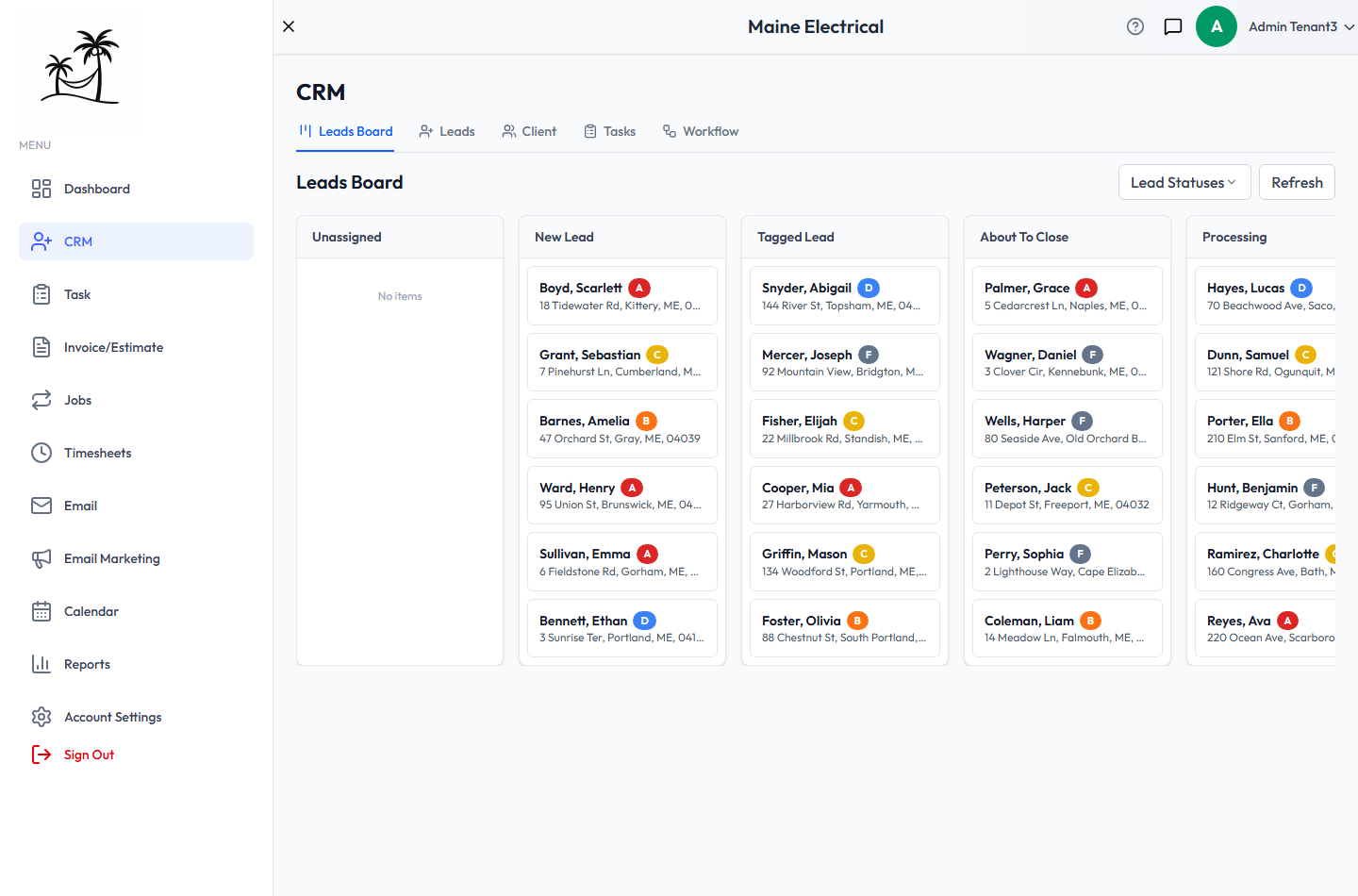This screenshot has height=896, width=1358.
Task: Click the green Admin avatar
Action: 1217,26
